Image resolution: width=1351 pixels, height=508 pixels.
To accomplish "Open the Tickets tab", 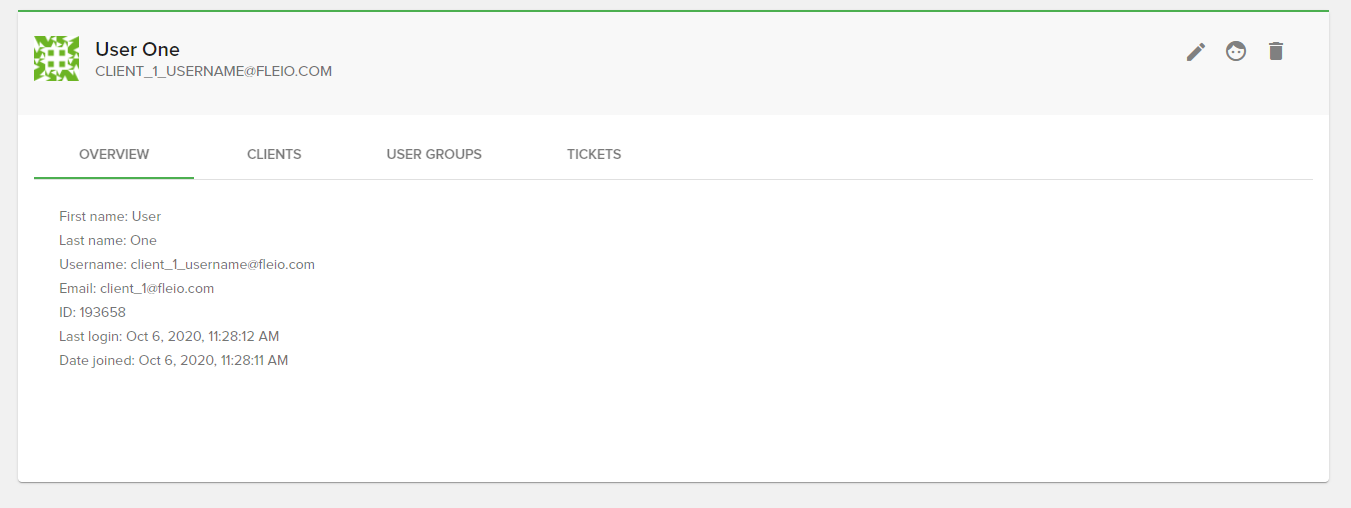I will point(594,154).
